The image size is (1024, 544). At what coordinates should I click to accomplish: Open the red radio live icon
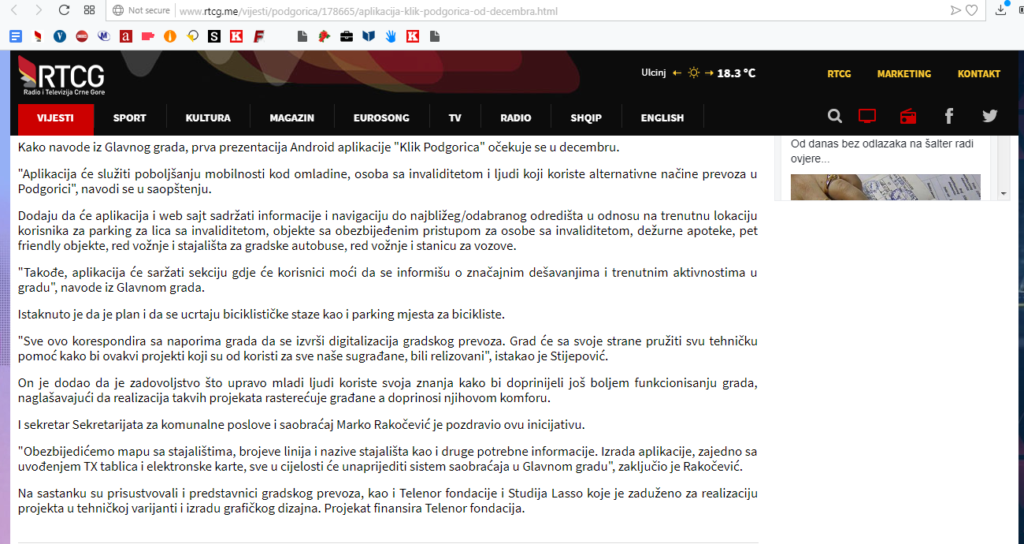pyautogui.click(x=908, y=117)
